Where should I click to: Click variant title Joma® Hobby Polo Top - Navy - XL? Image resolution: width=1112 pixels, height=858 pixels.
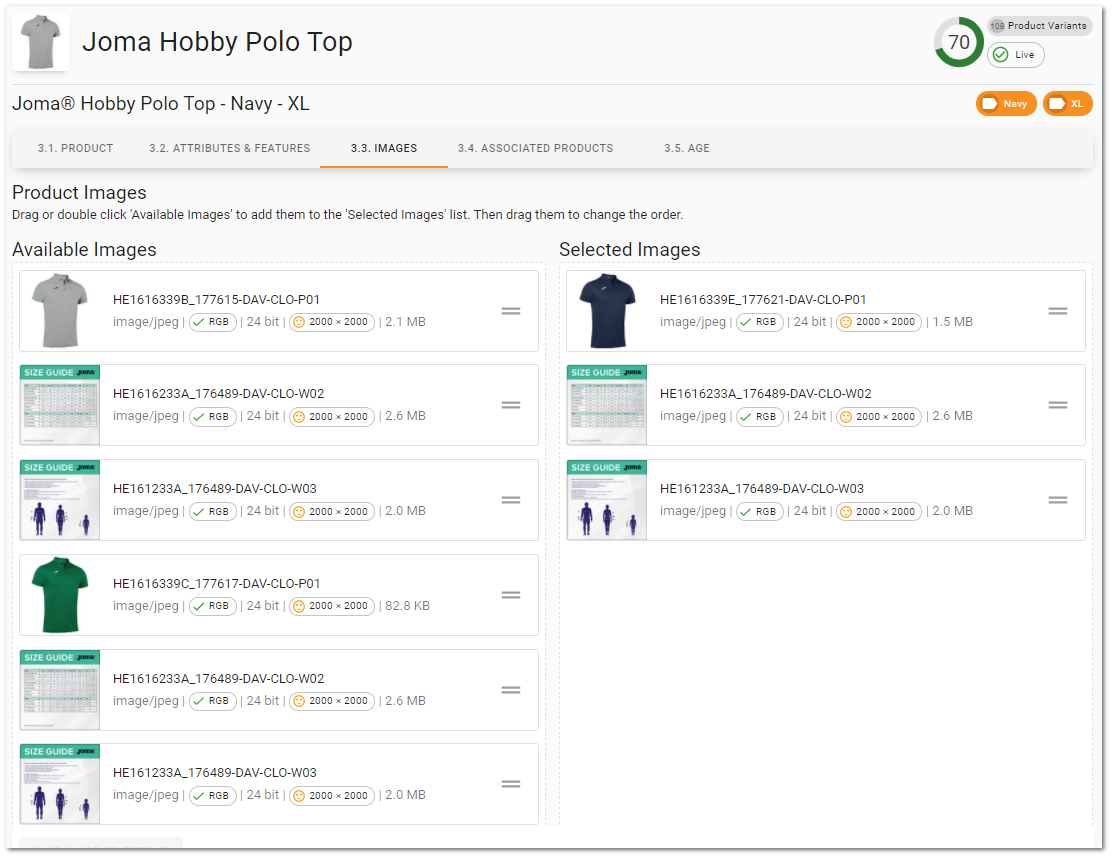tap(161, 104)
